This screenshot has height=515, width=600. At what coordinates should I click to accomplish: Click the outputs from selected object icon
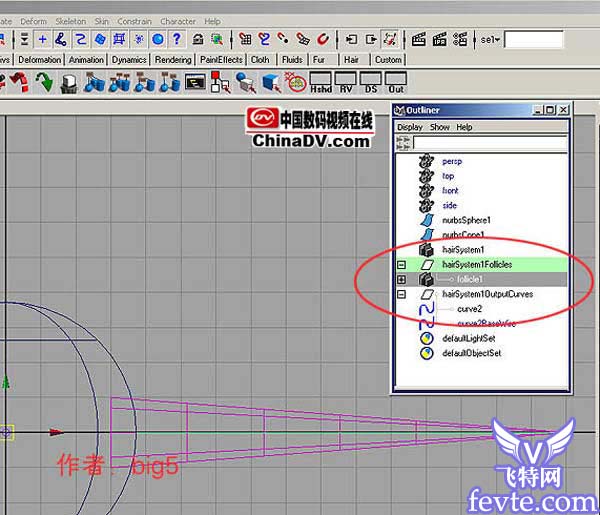(x=370, y=39)
